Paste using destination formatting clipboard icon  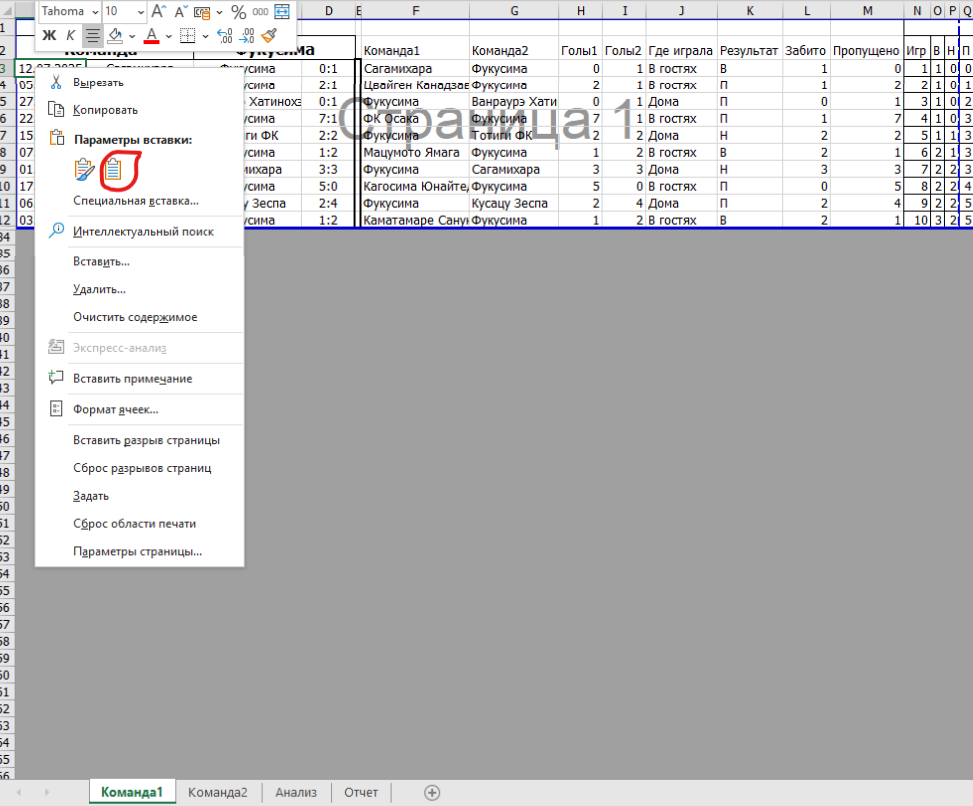click(113, 169)
